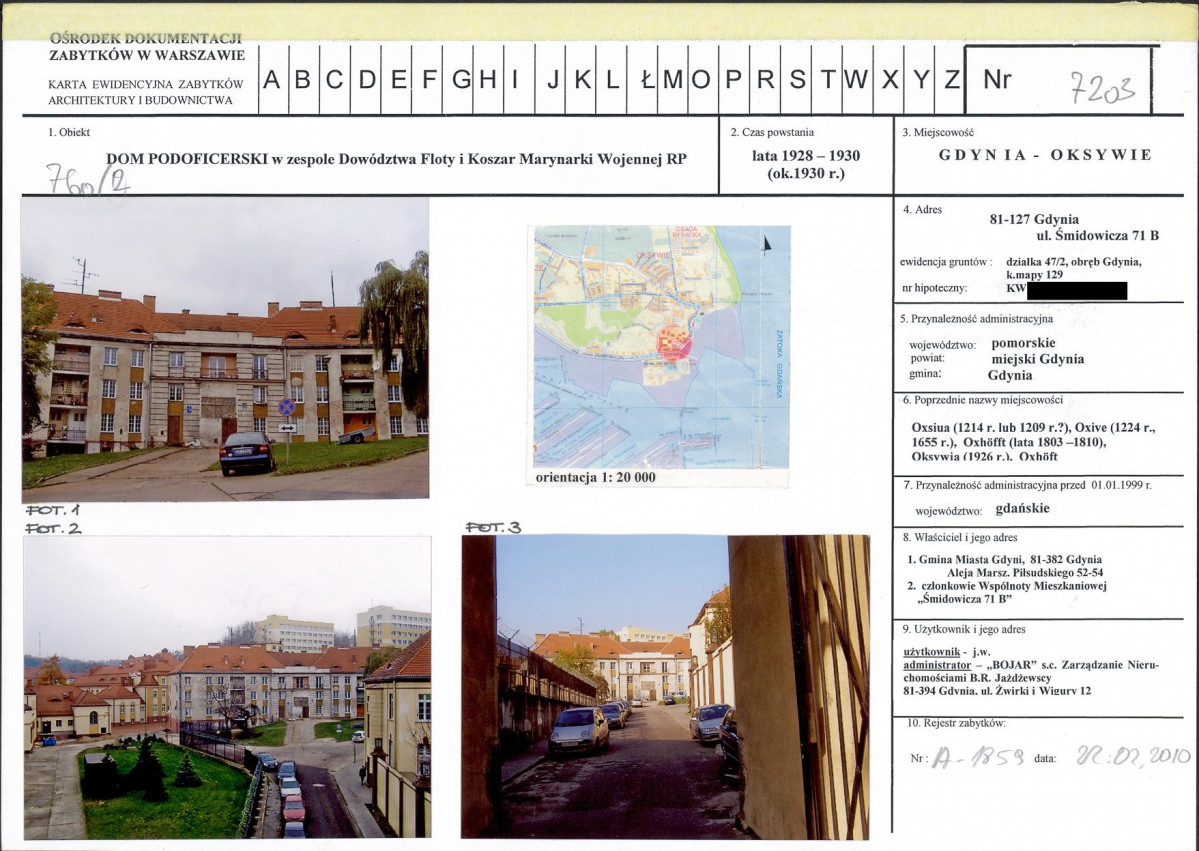1199x851 pixels.
Task: Open FOT. 3 street view photograph
Action: coord(665,687)
